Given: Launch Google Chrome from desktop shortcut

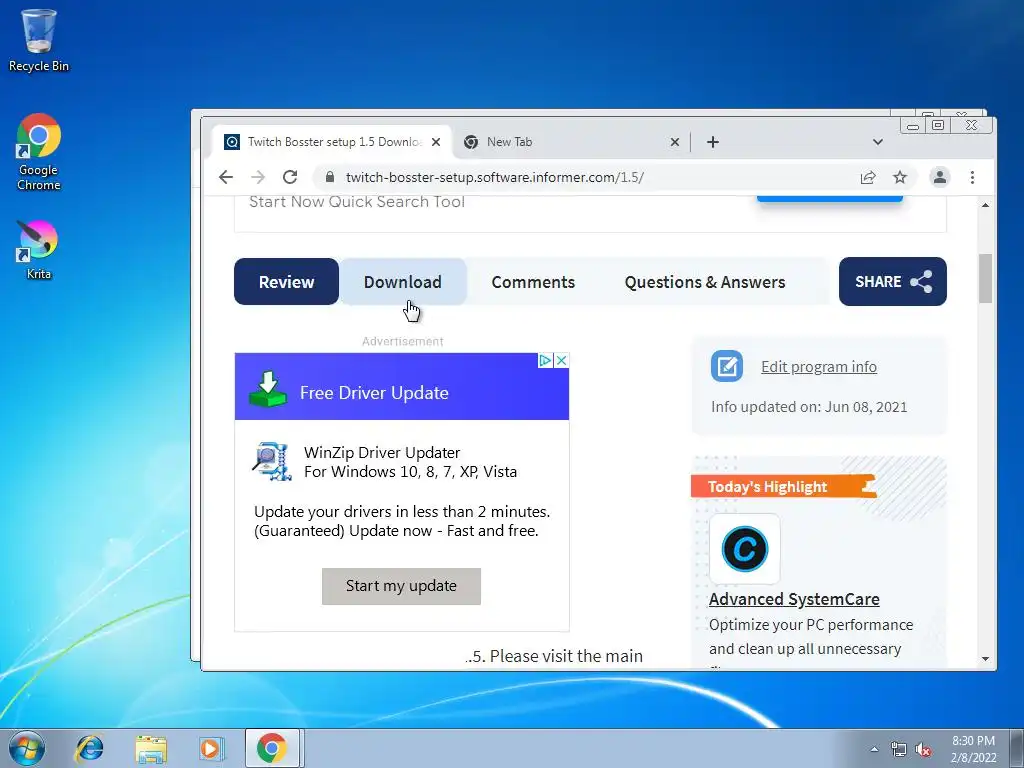Looking at the screenshot, I should [x=39, y=152].
